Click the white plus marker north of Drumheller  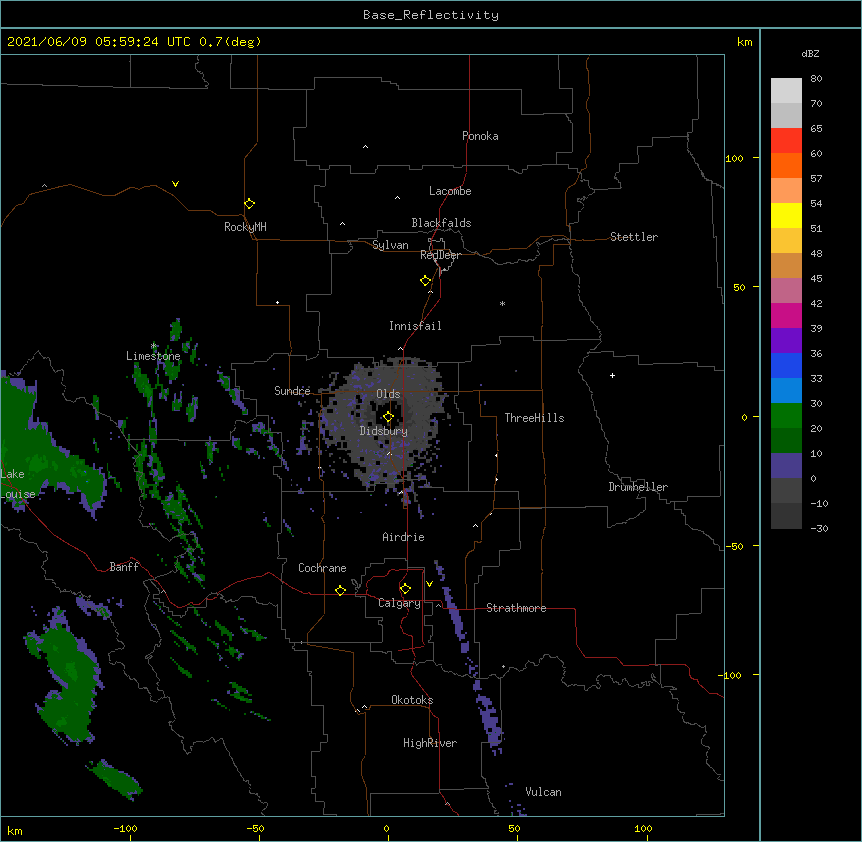coord(612,375)
